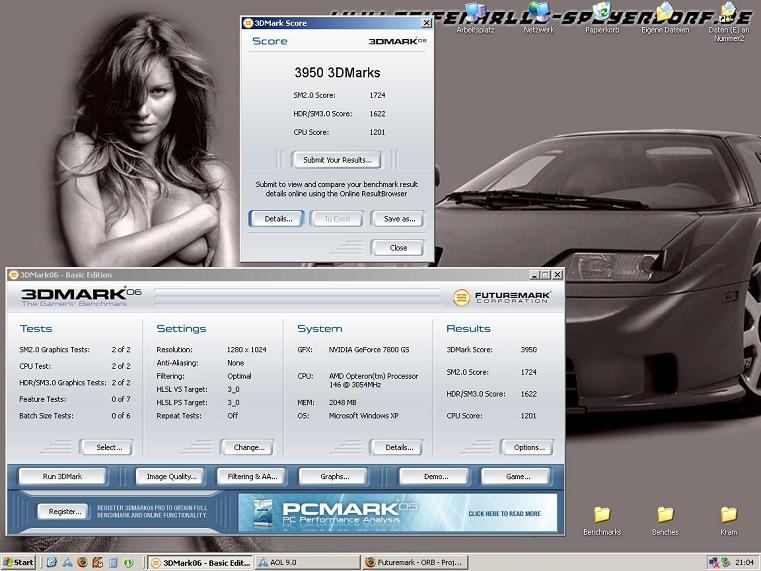
Task: Click Options under the Results section
Action: [528, 447]
